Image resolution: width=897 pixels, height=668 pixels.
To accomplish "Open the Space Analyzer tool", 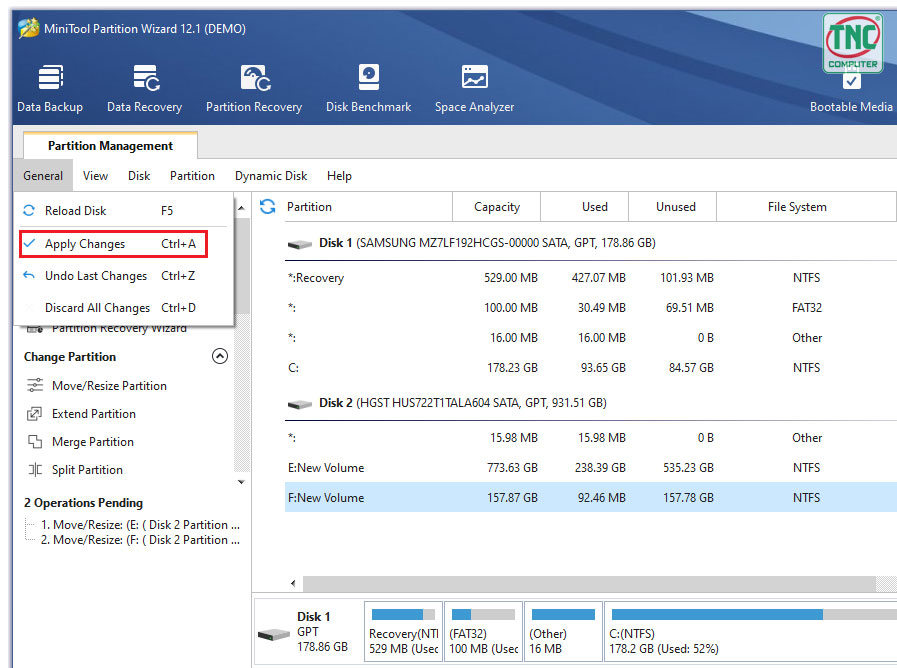I will 474,89.
